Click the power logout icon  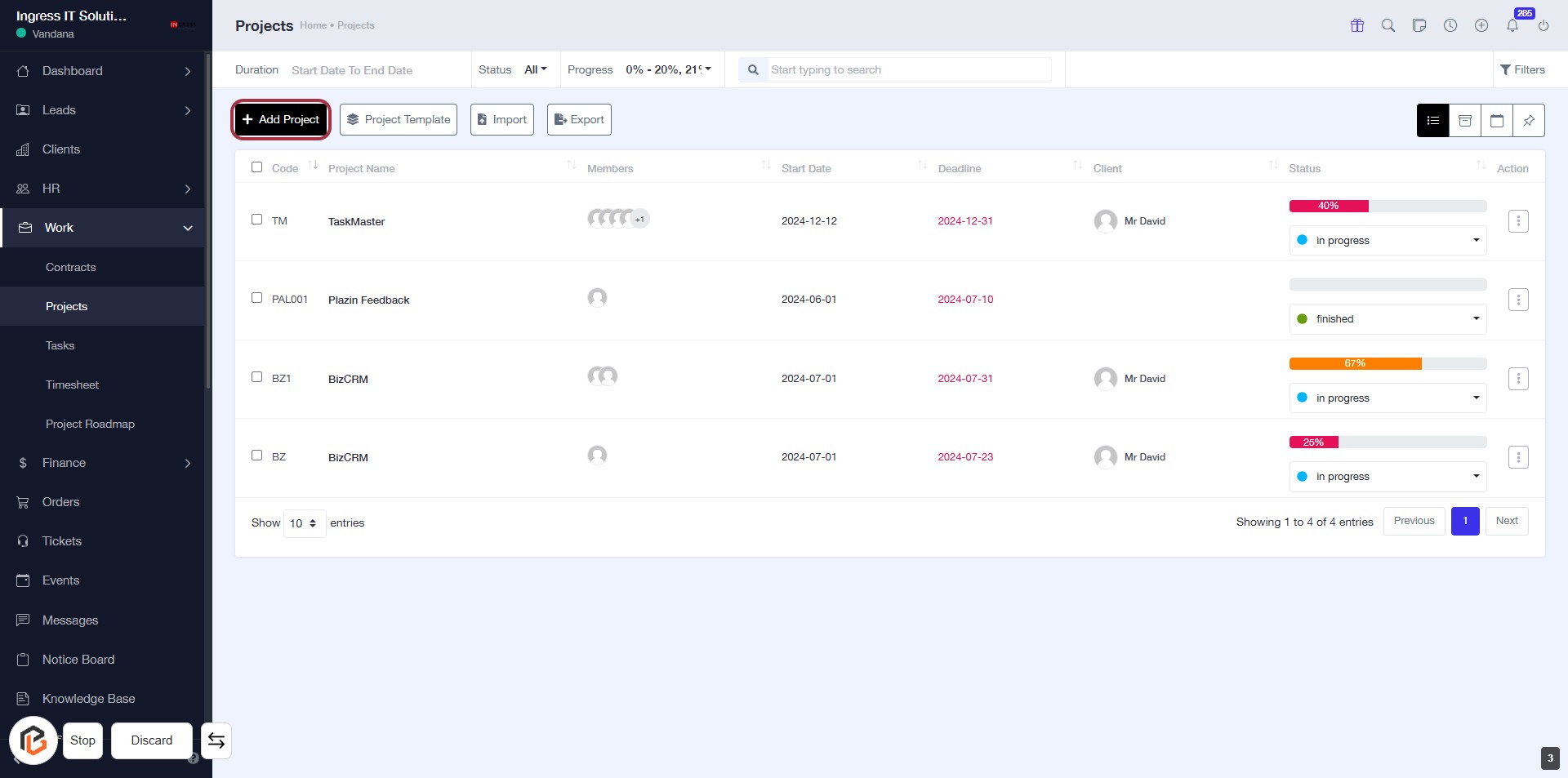click(1543, 25)
